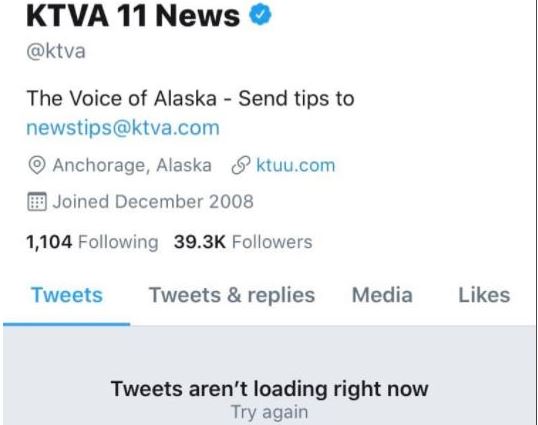Switch to the Tweets tab
538x425 pixels.
coord(67,295)
